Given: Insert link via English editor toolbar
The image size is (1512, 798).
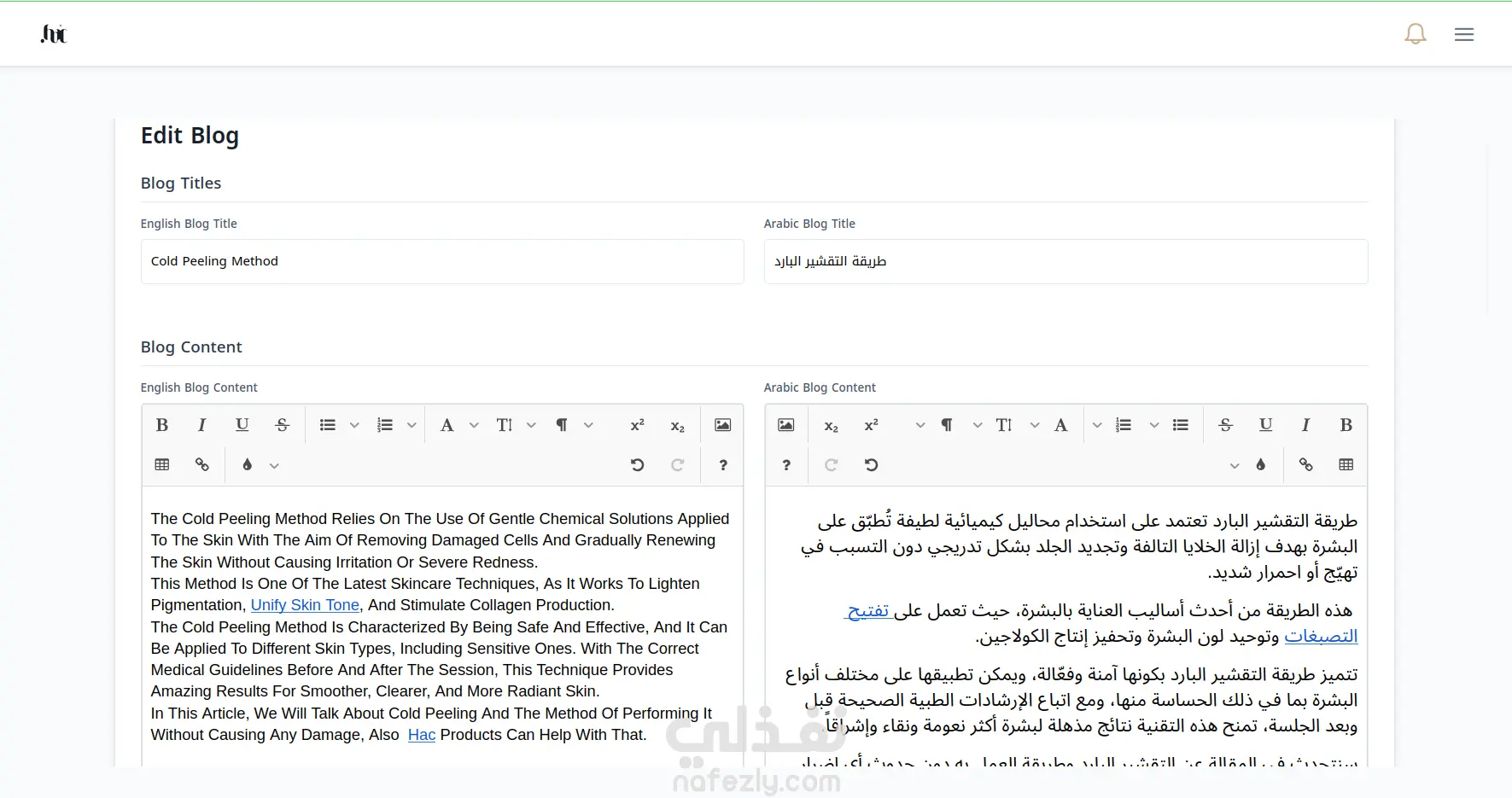Looking at the screenshot, I should [x=202, y=465].
